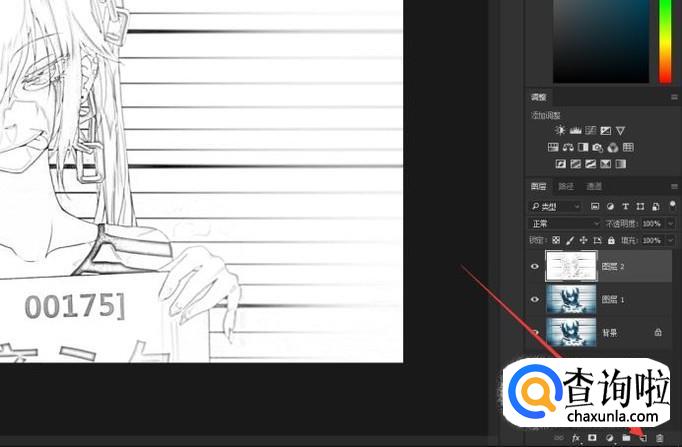Lock layer position with move icon
The height and width of the screenshot is (447, 682).
pyautogui.click(x=584, y=240)
